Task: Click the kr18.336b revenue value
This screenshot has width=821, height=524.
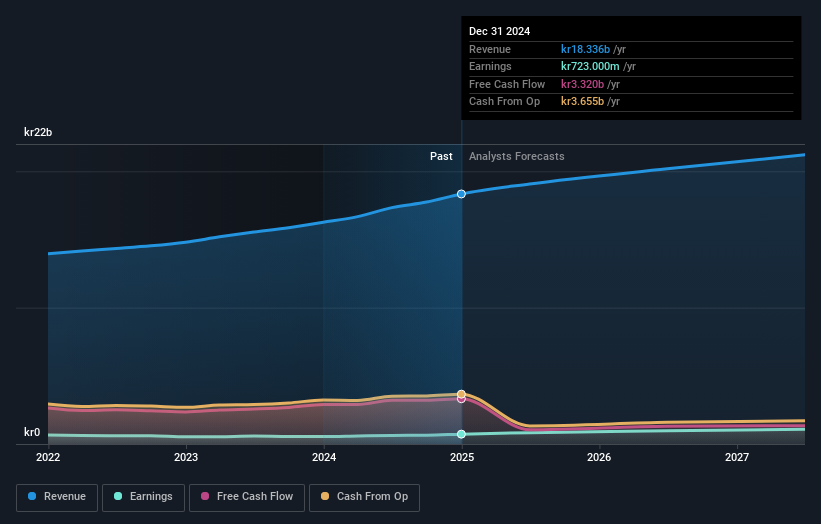Action: click(x=585, y=49)
